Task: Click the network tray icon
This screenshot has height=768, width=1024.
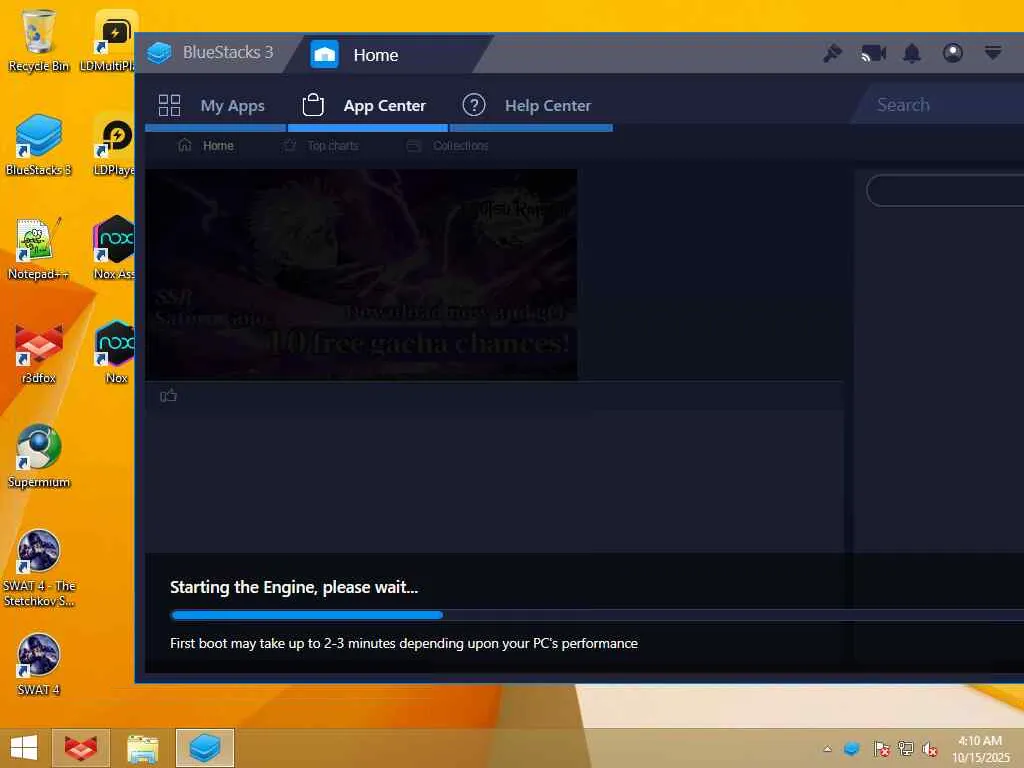Action: tap(905, 748)
